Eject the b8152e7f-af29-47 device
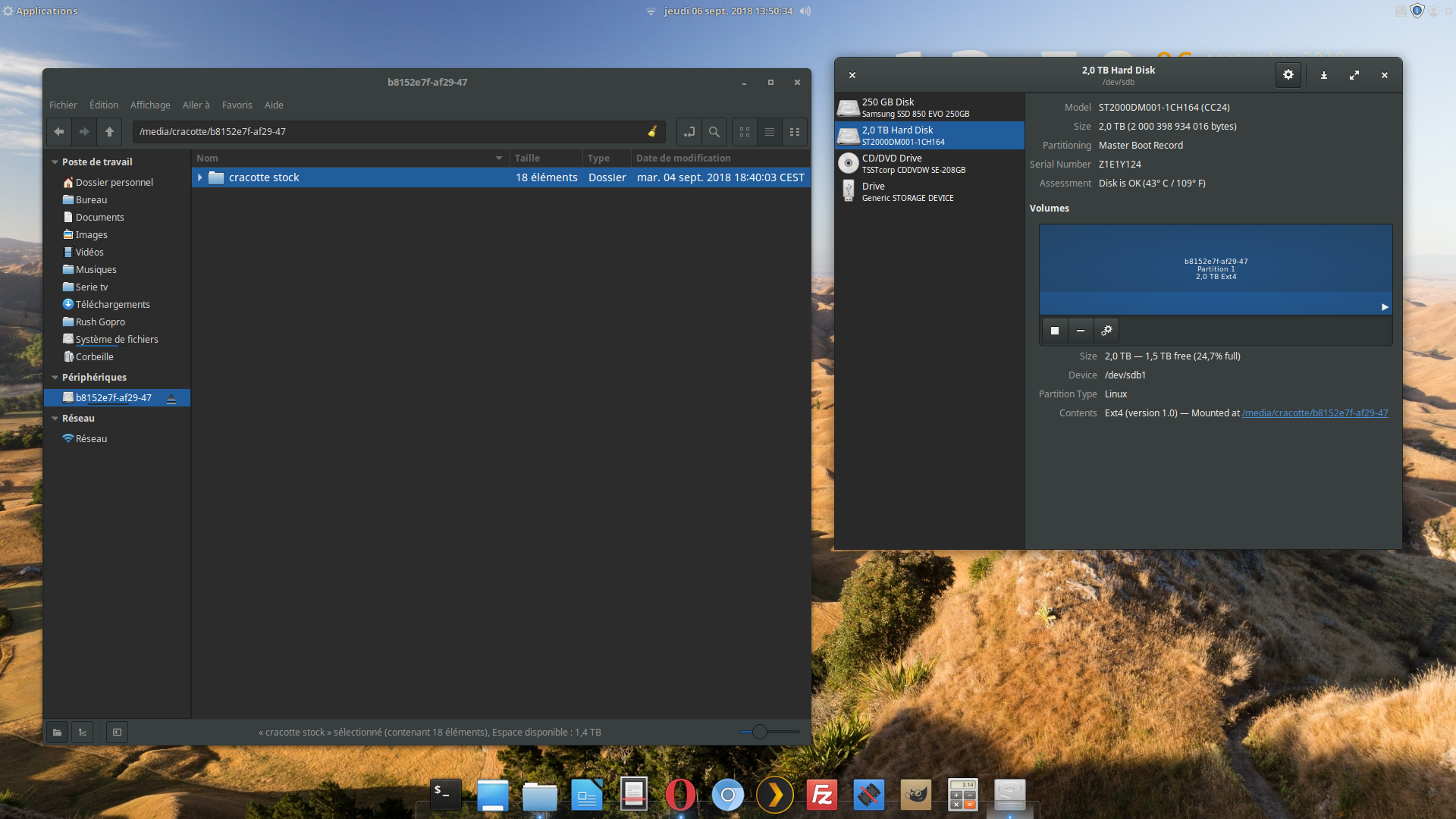The height and width of the screenshot is (819, 1456). coord(171,399)
